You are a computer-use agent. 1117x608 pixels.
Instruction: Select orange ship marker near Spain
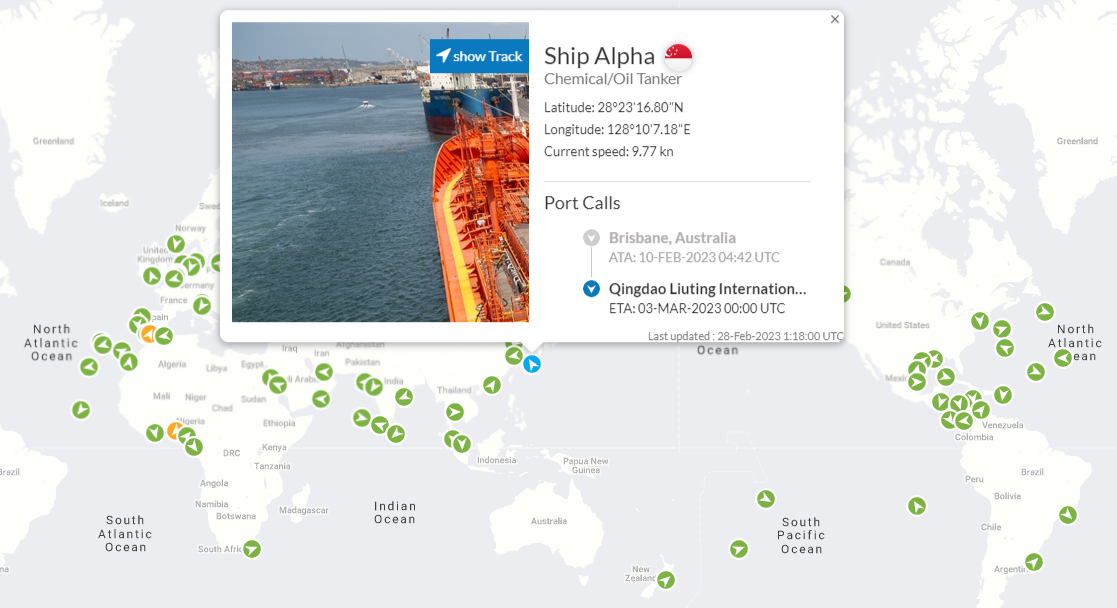coord(149,333)
